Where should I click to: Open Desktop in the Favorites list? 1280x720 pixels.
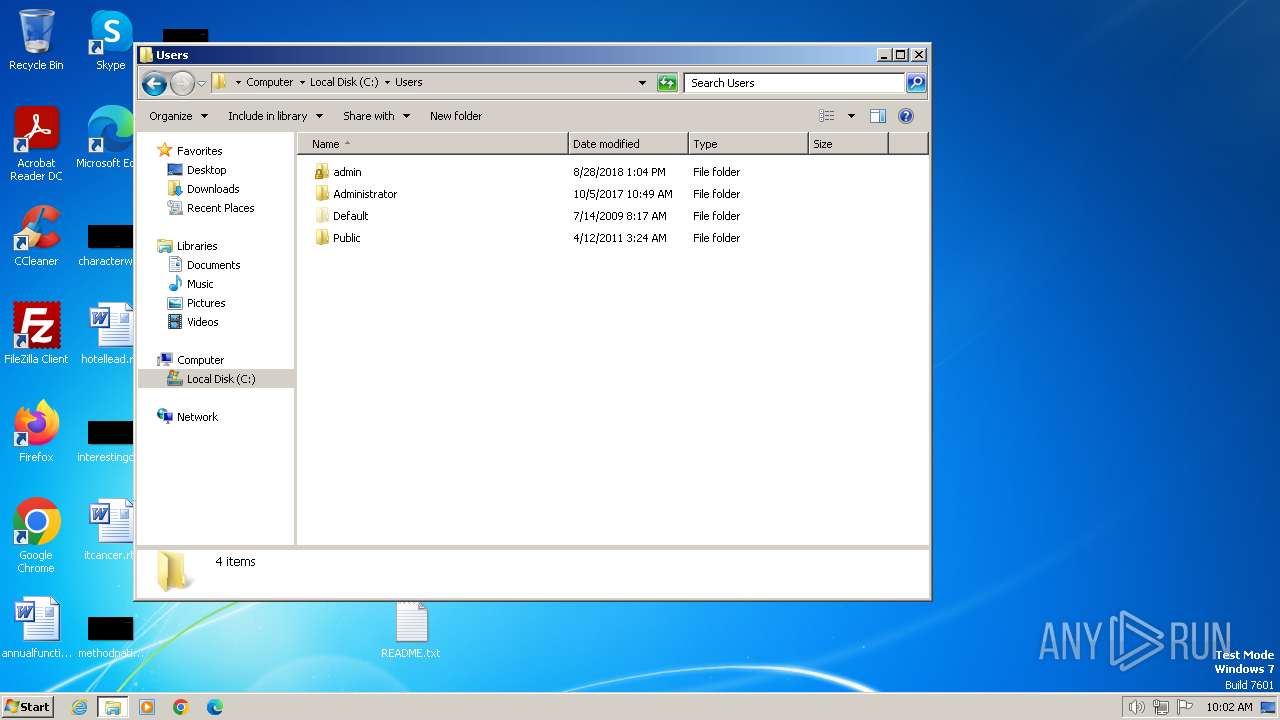coord(206,170)
